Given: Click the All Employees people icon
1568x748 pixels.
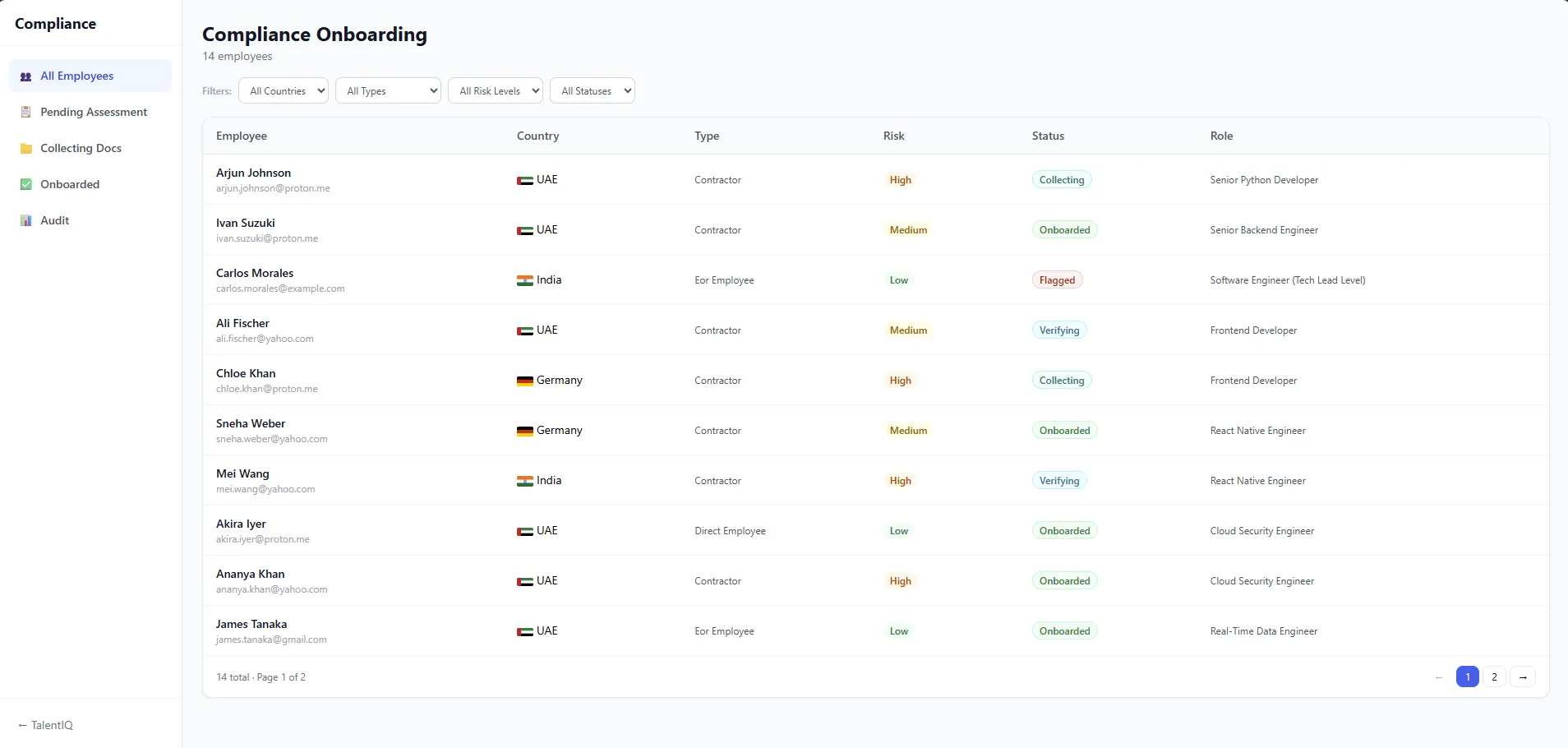Looking at the screenshot, I should point(25,76).
